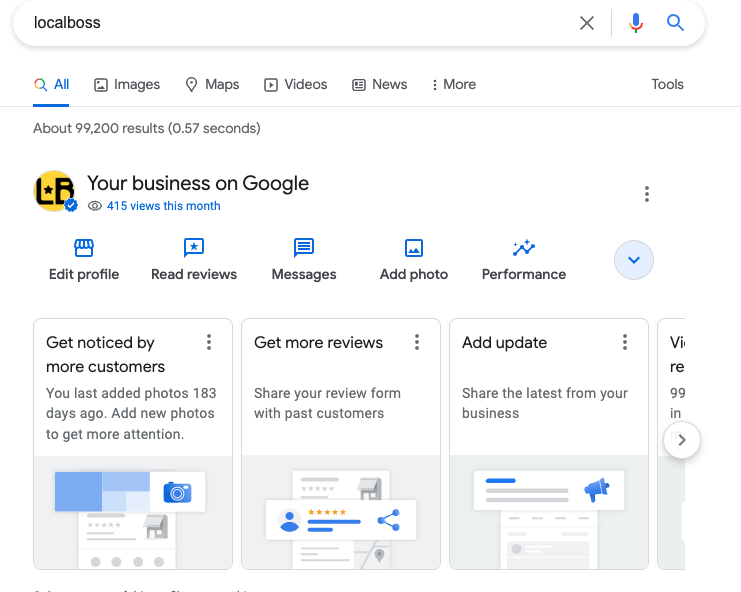Open the Get more reviews card
Image resolution: width=741 pixels, height=592 pixels.
(341, 444)
